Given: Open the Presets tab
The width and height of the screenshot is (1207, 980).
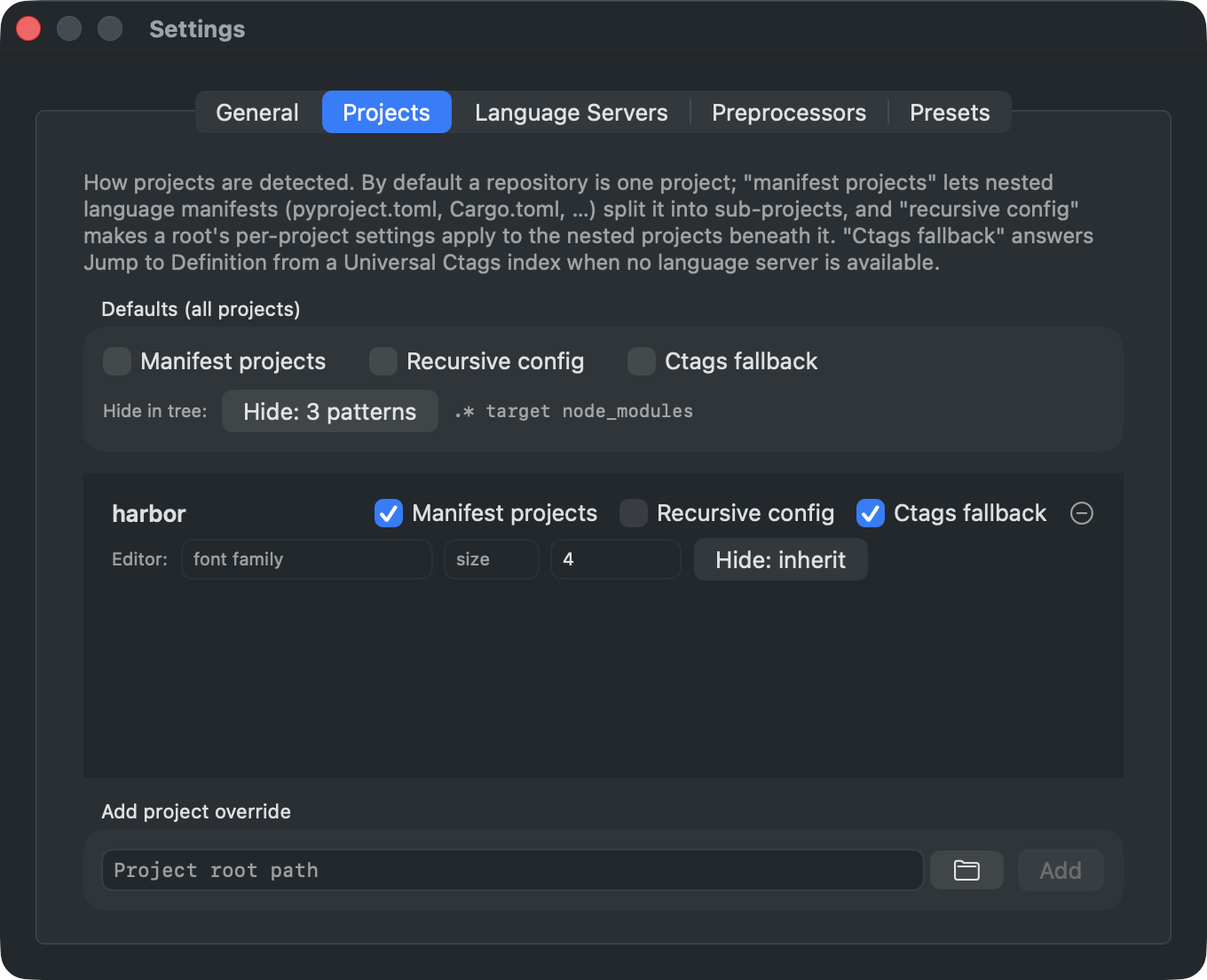Looking at the screenshot, I should tap(950, 113).
